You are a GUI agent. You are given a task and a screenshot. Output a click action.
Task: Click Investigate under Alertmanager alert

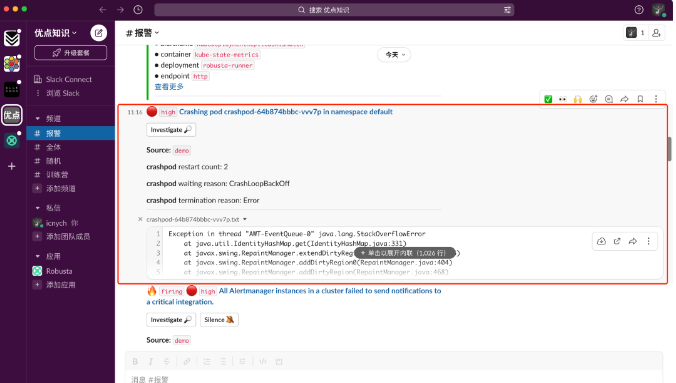pos(171,320)
